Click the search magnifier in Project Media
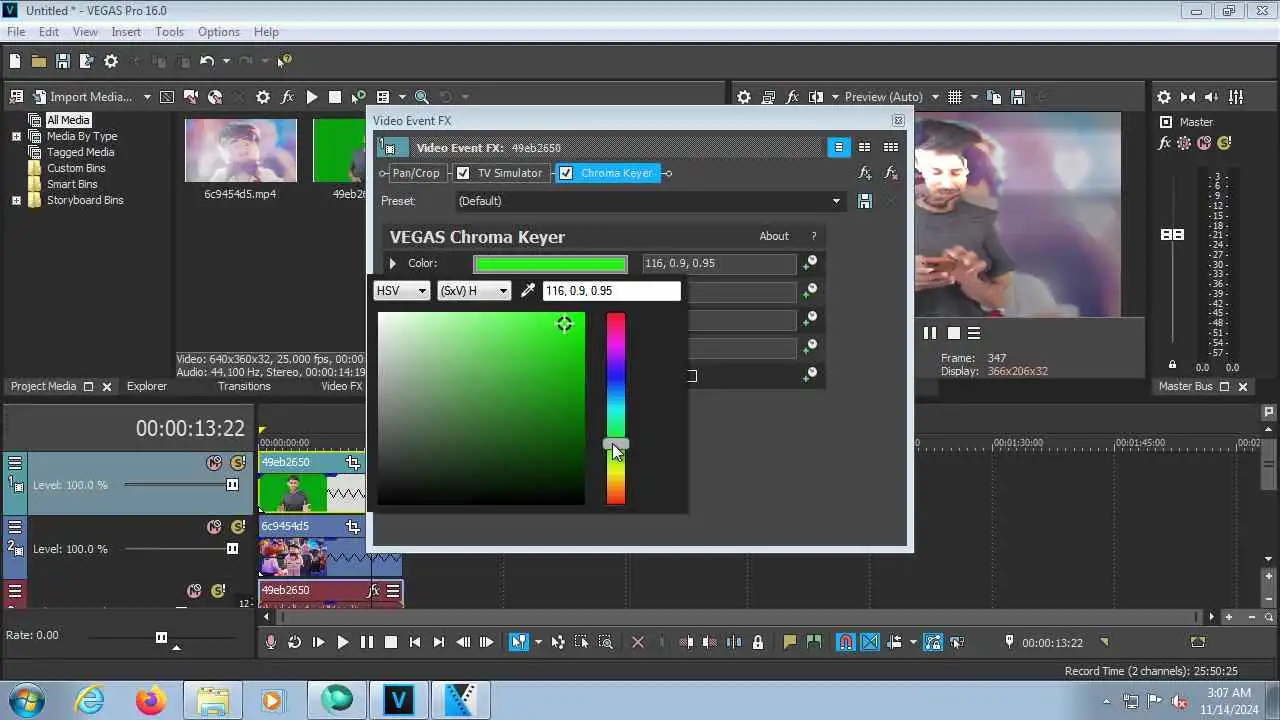This screenshot has height=720, width=1280. coord(421,97)
